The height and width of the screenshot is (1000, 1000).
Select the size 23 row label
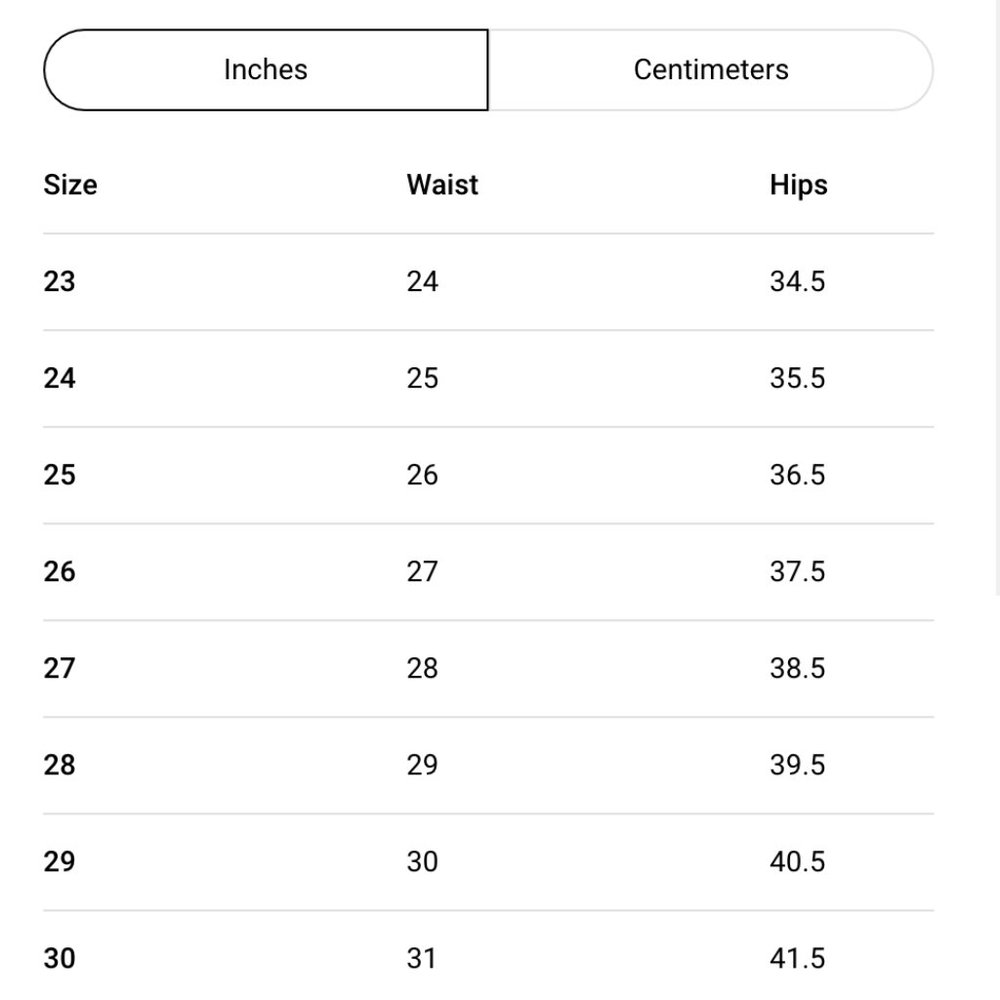[59, 281]
